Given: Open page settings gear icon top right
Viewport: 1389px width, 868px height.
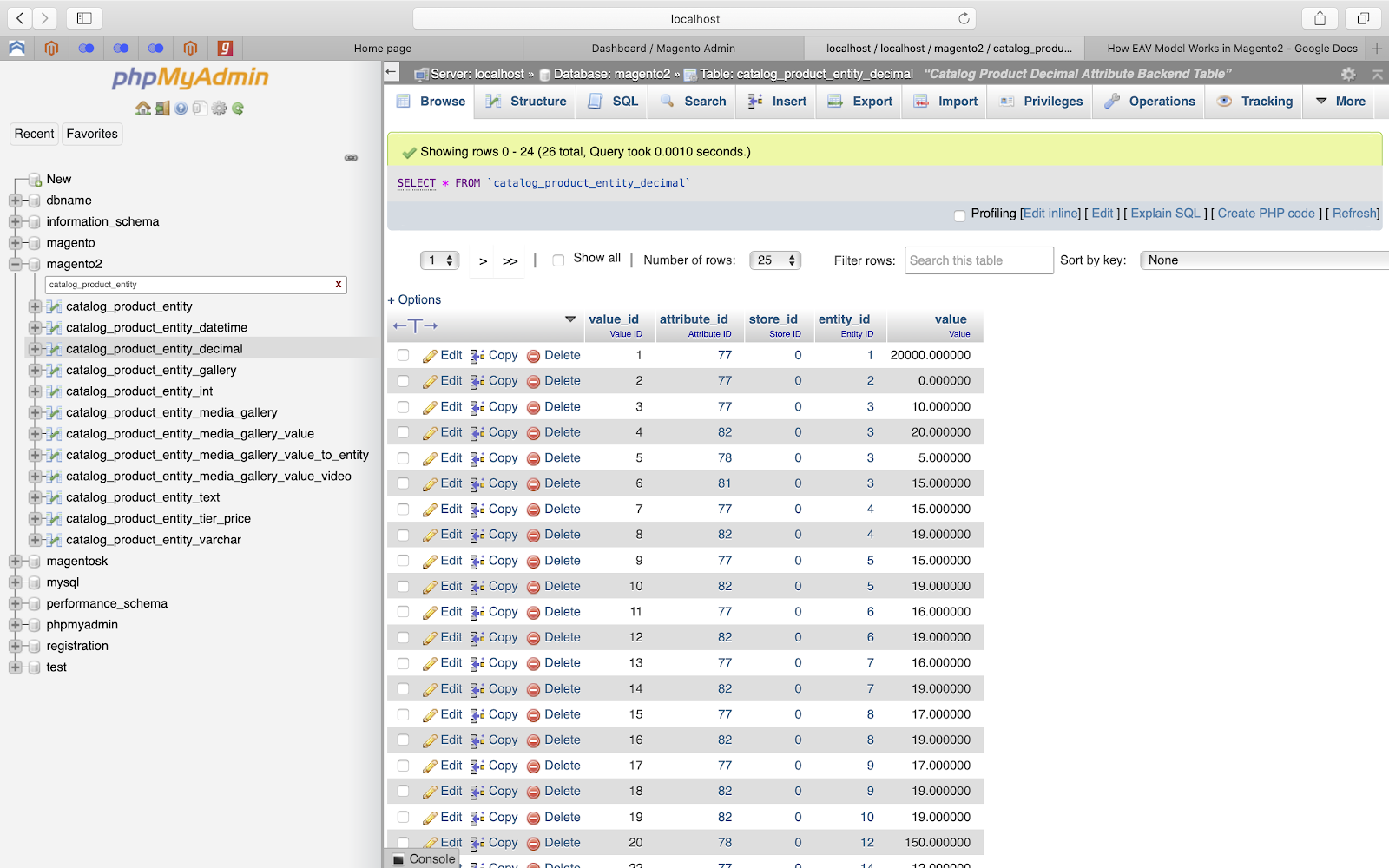Looking at the screenshot, I should (x=1348, y=75).
